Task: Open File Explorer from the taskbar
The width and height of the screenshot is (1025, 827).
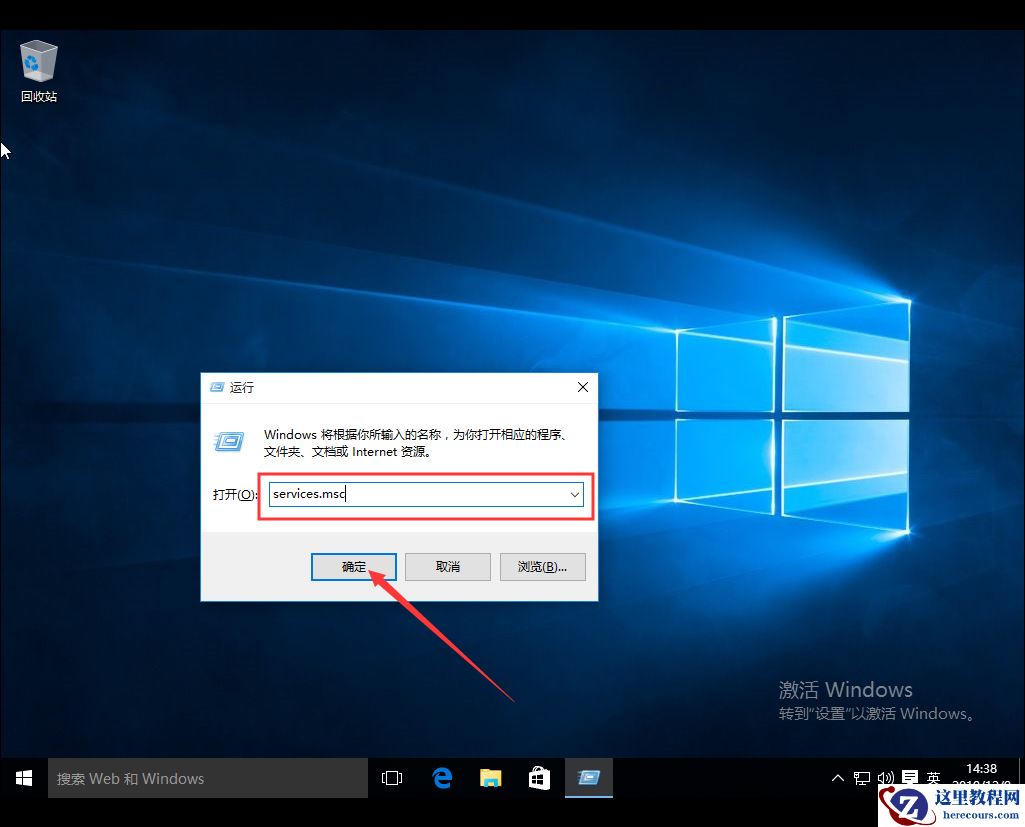Action: pos(490,777)
